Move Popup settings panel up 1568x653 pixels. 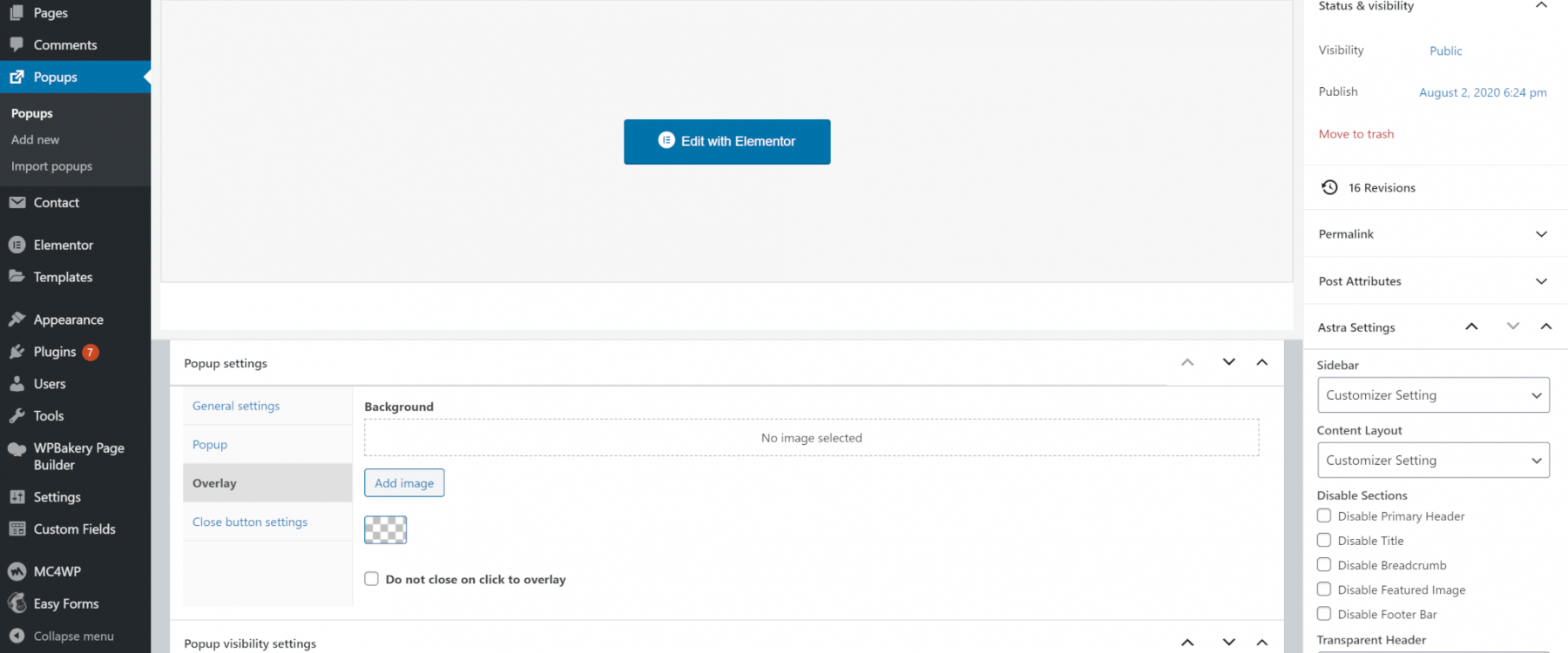point(1187,362)
